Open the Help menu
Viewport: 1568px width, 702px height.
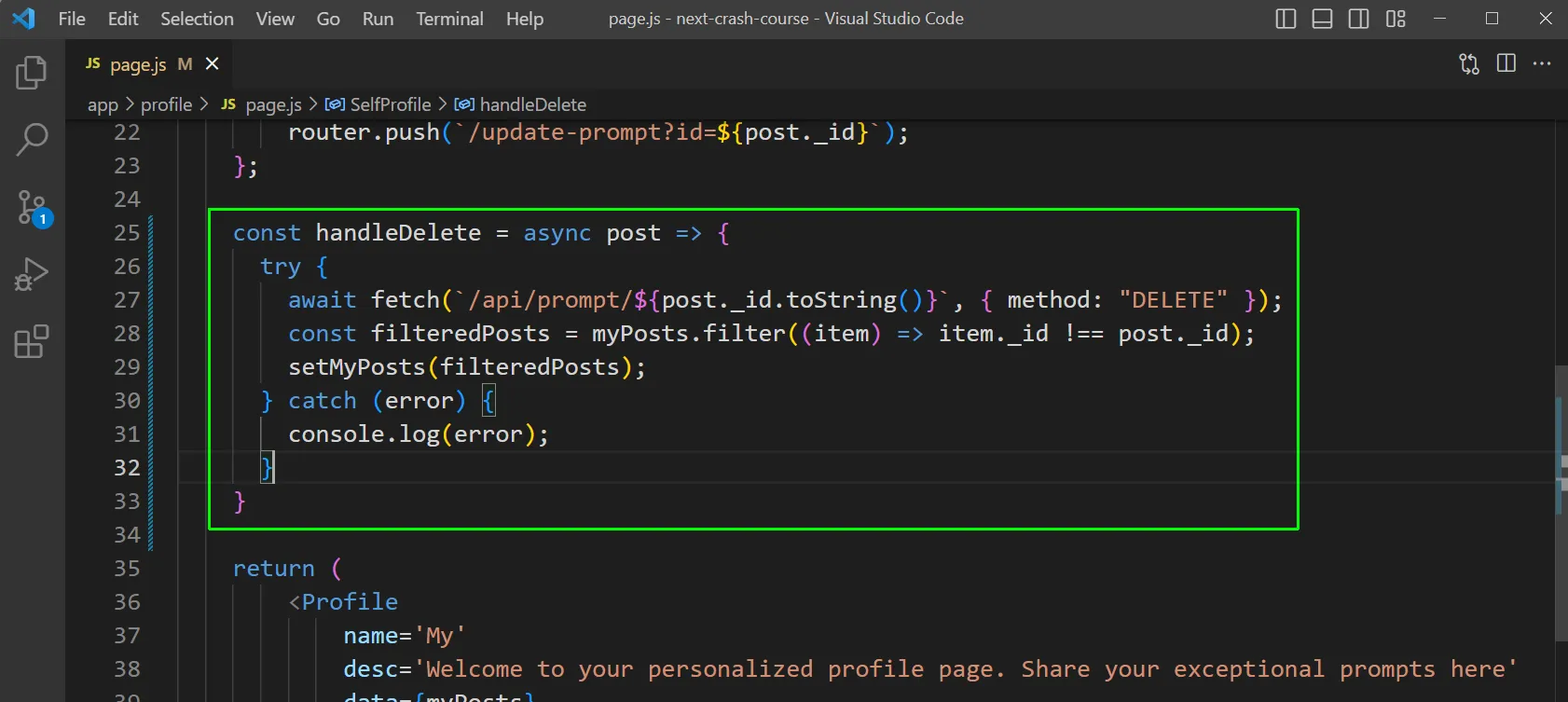[x=525, y=19]
